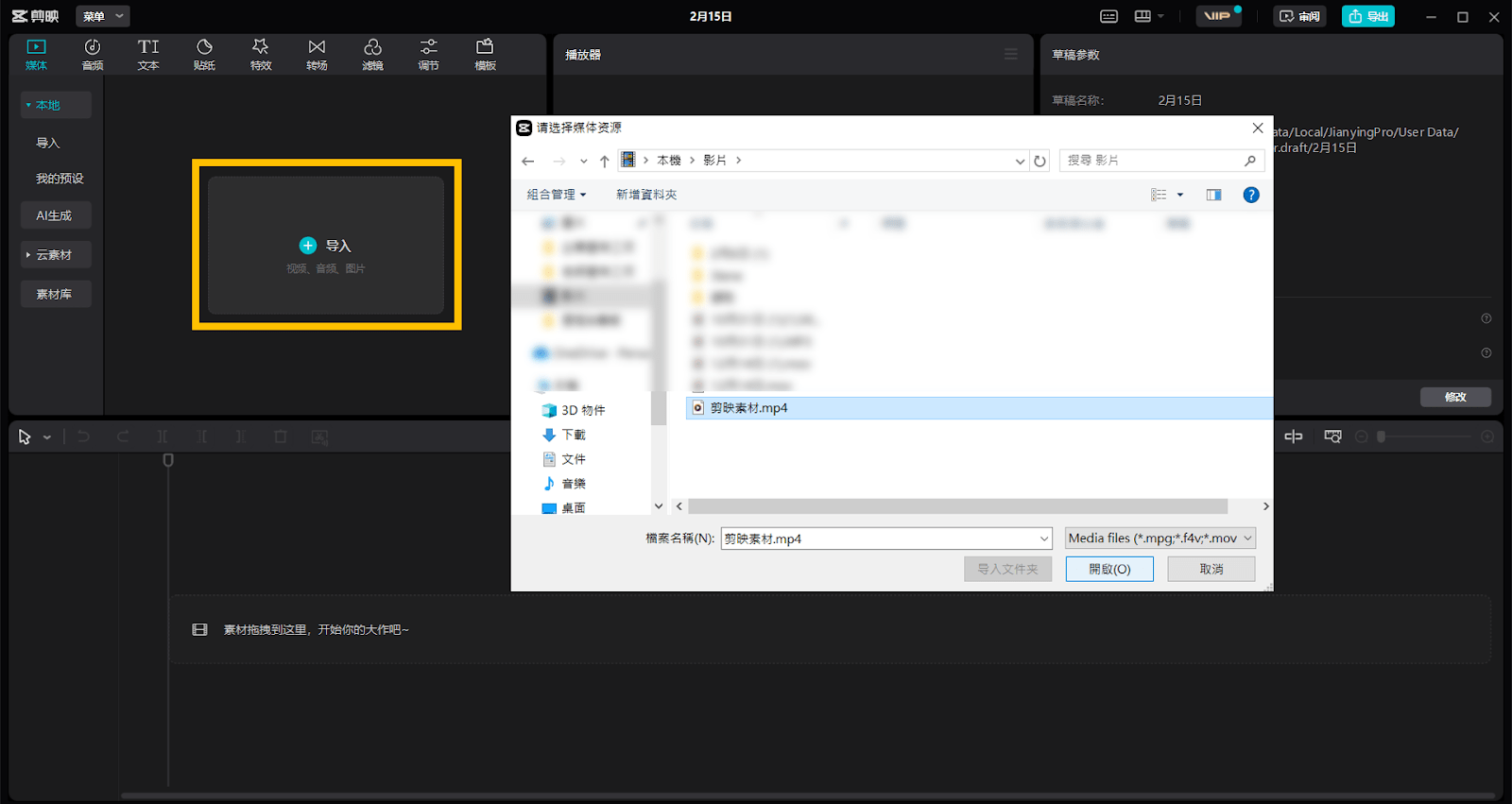
Task: Click the timeline zoom in icon
Action: (x=1487, y=436)
